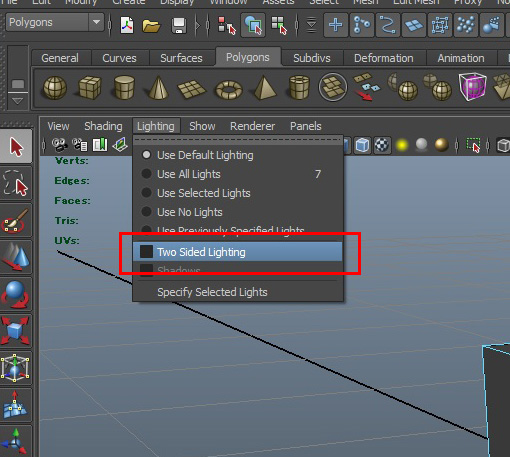Create polygon cylinder from shelf
The width and height of the screenshot is (510, 457).
(x=124, y=88)
